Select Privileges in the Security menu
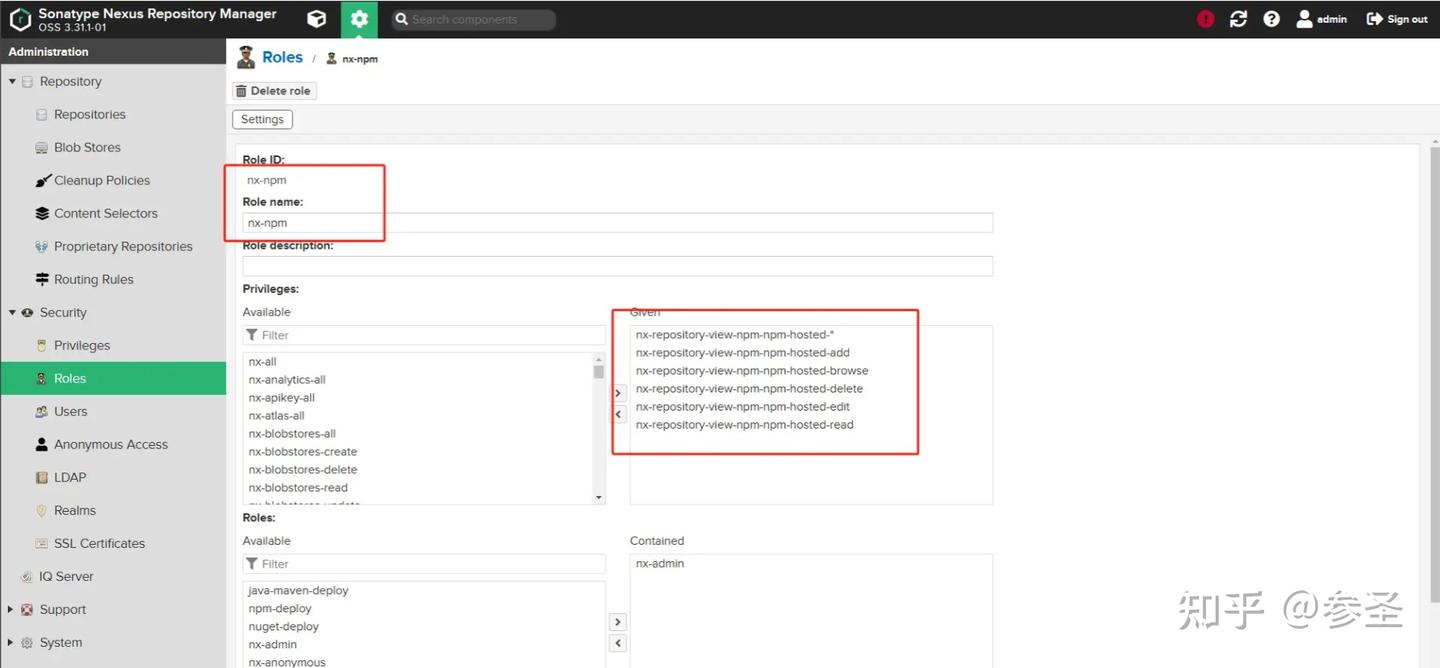This screenshot has width=1440, height=668. click(82, 346)
